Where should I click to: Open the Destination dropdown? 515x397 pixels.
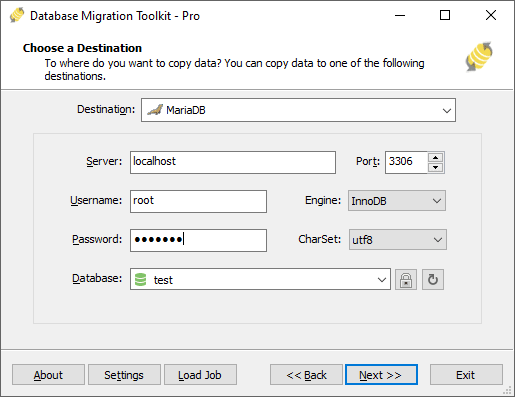[447, 110]
